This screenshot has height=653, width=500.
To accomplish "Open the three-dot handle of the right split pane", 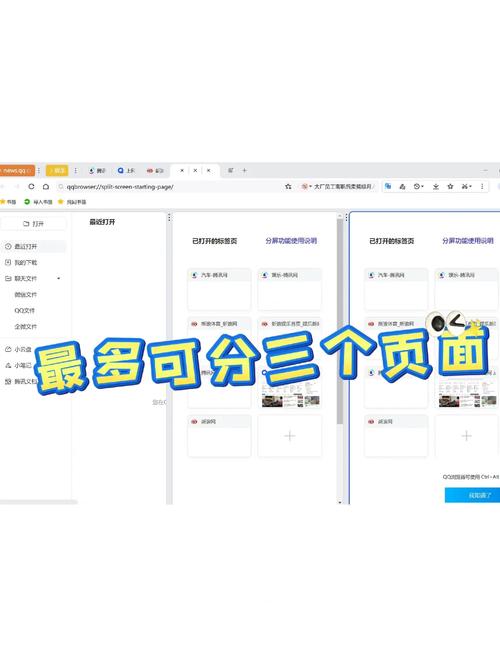I will [346, 217].
